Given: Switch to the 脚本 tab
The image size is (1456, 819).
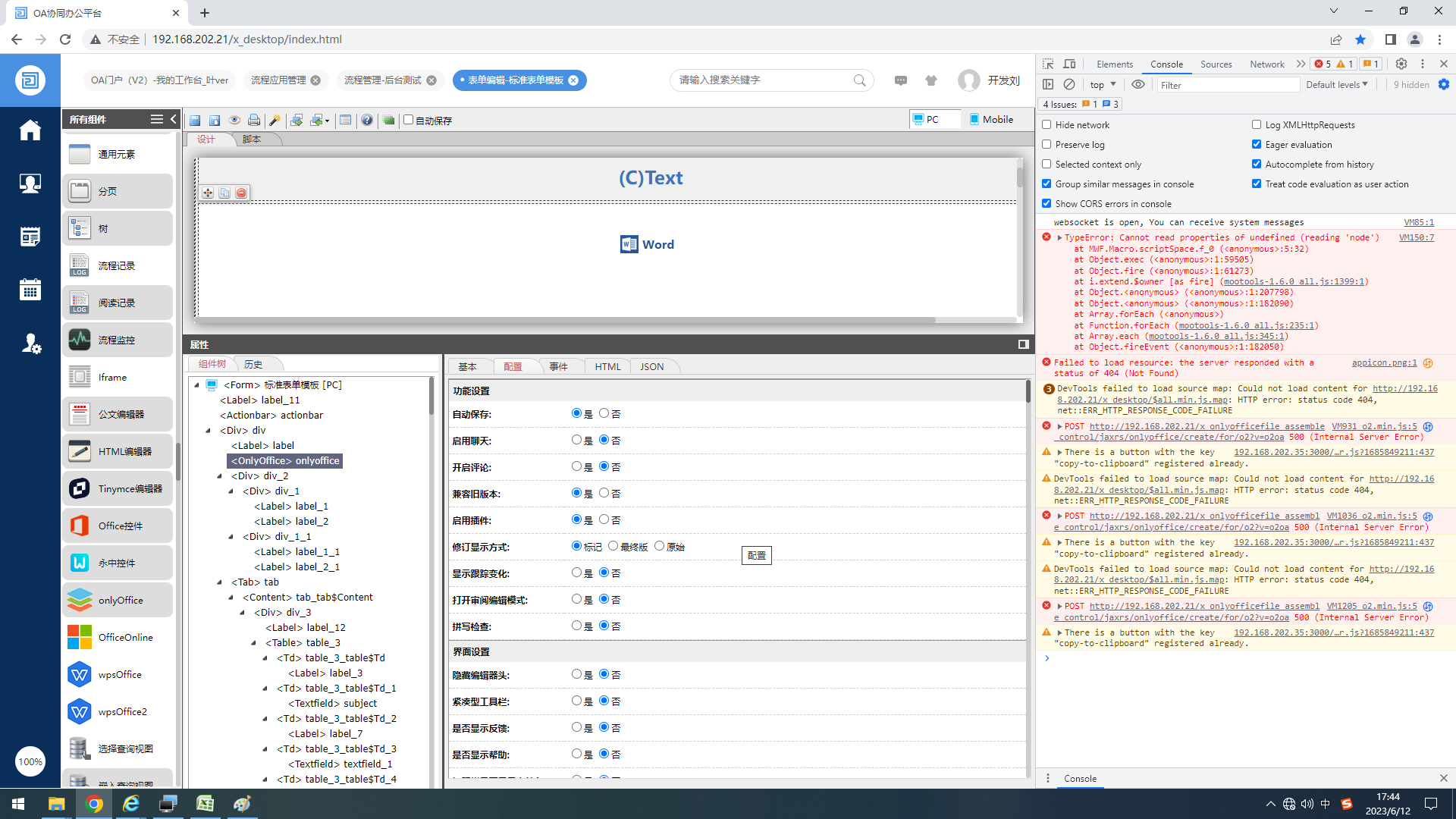Looking at the screenshot, I should click(x=252, y=139).
